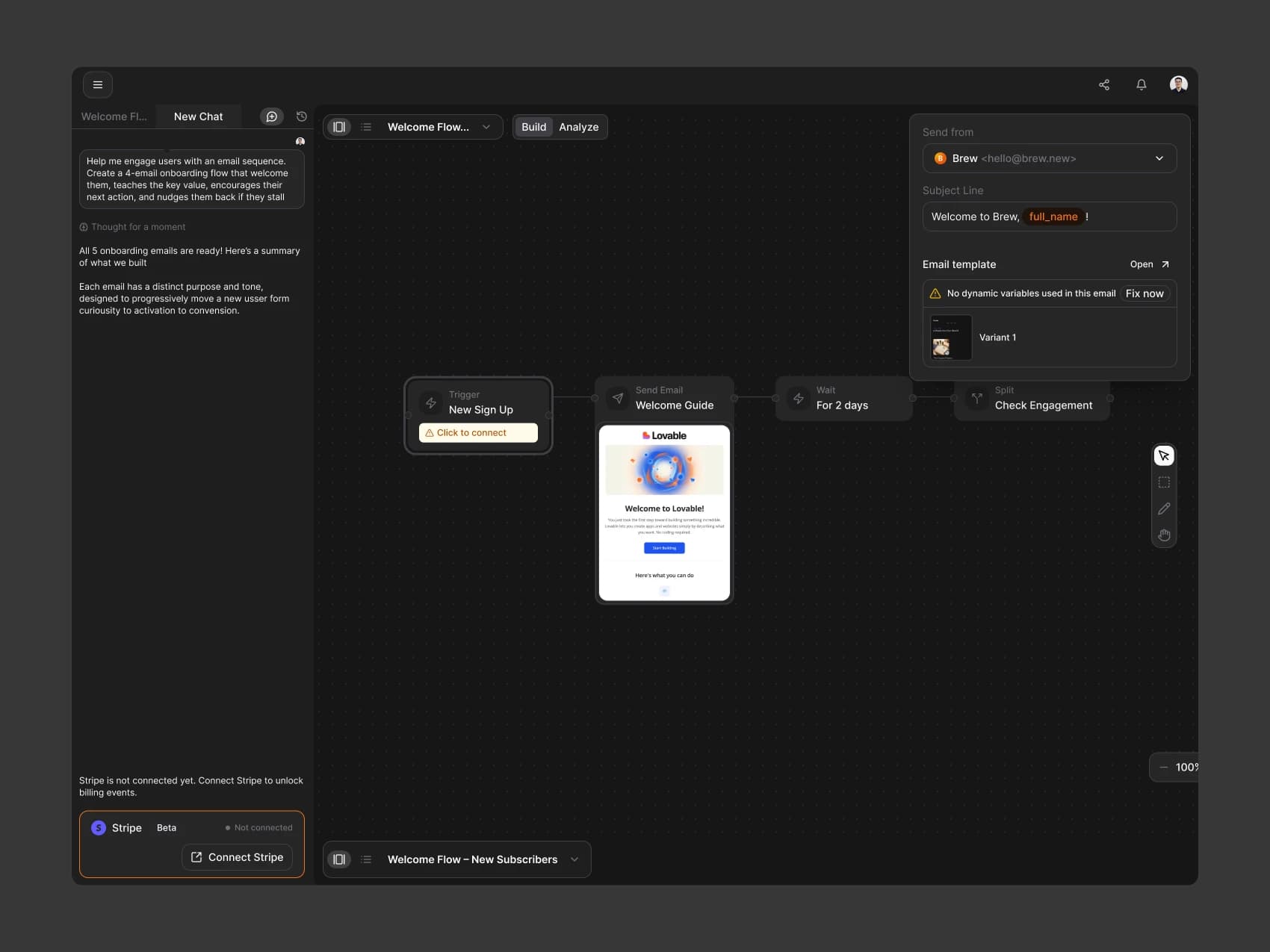Open the Welcome to Lovable email preview
1270x952 pixels.
664,513
